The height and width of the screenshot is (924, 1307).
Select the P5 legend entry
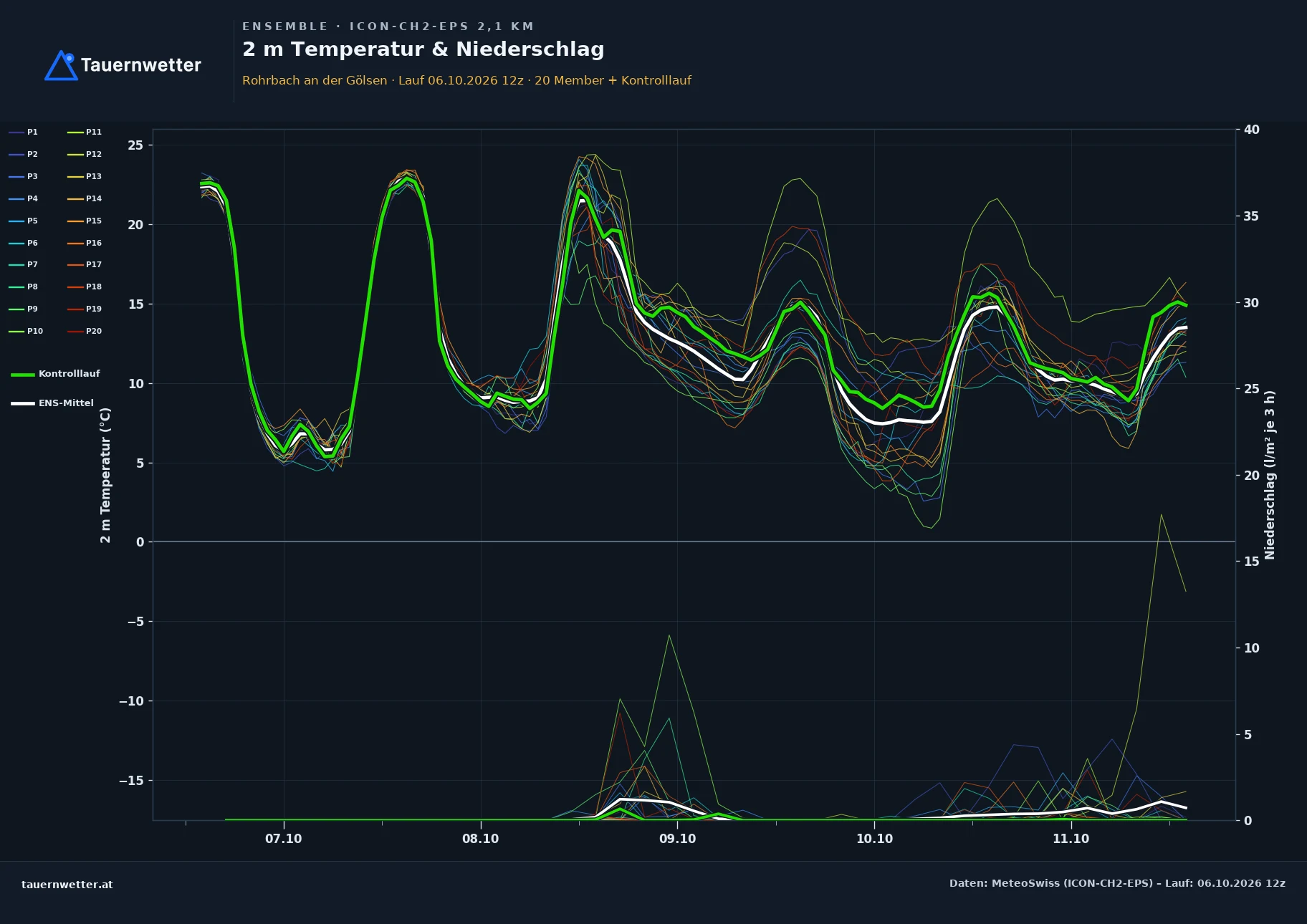pyautogui.click(x=24, y=221)
